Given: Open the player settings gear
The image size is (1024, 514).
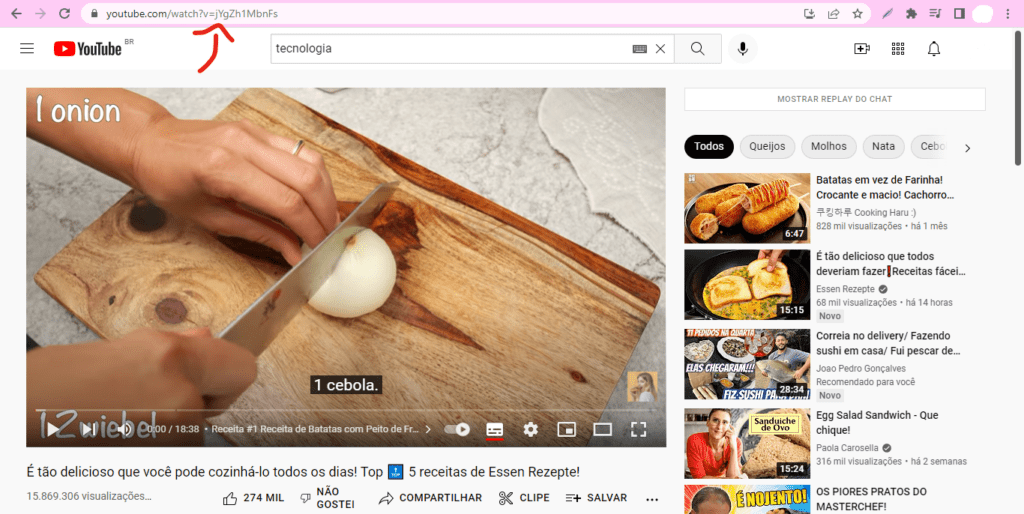Looking at the screenshot, I should (x=531, y=429).
